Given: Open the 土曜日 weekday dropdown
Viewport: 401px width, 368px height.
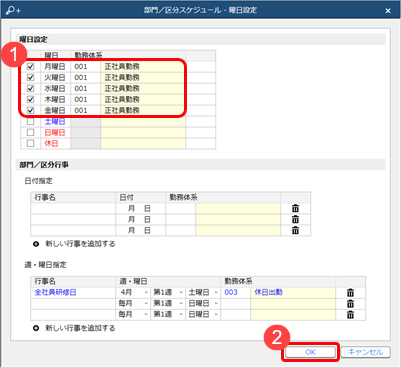Looking at the screenshot, I should point(203,292).
